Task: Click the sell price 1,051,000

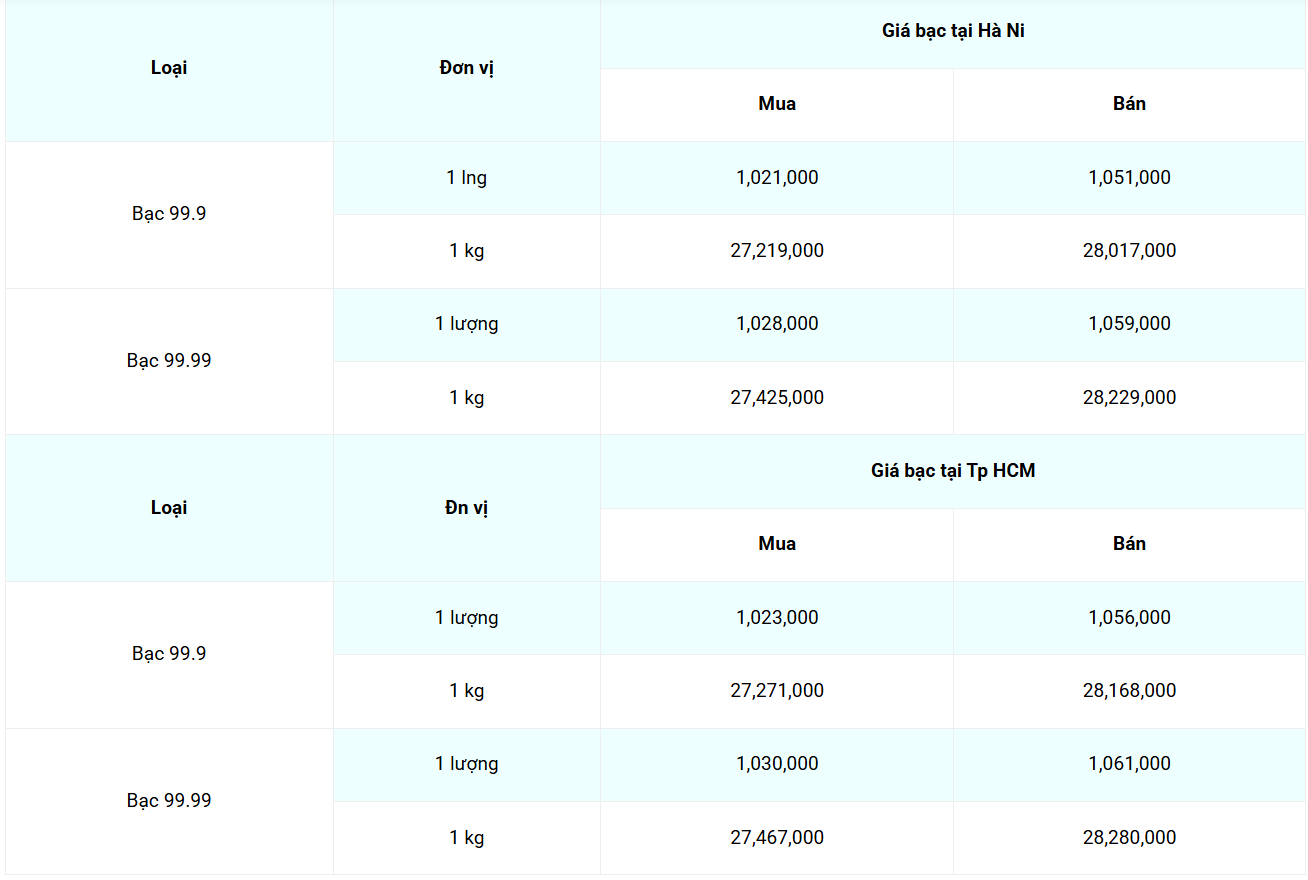Action: click(1129, 178)
